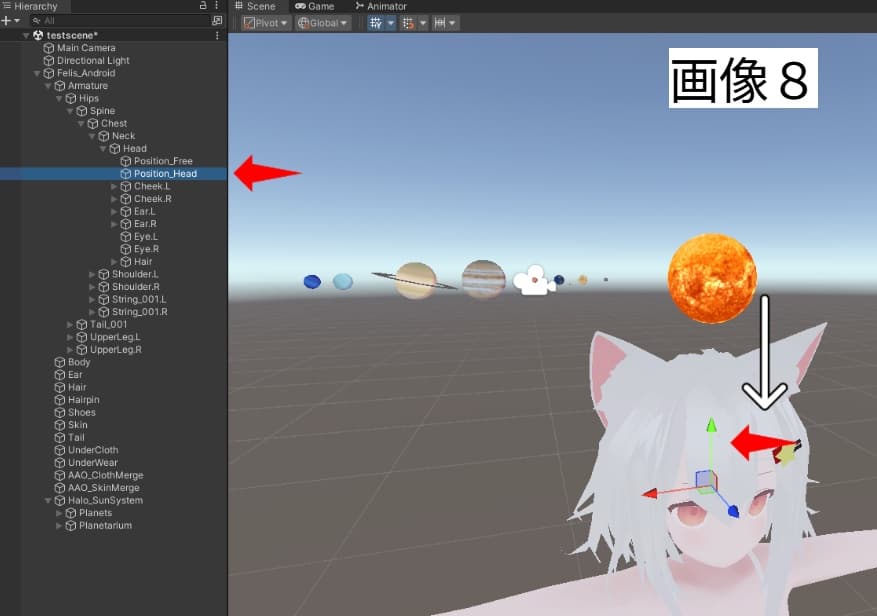Expand Ear.R bone in hierarchy
The image size is (877, 616).
tap(114, 224)
